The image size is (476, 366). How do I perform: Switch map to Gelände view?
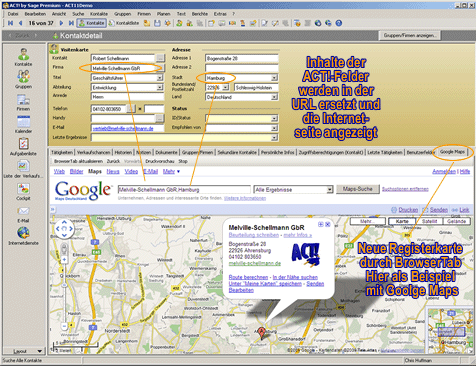coord(456,221)
